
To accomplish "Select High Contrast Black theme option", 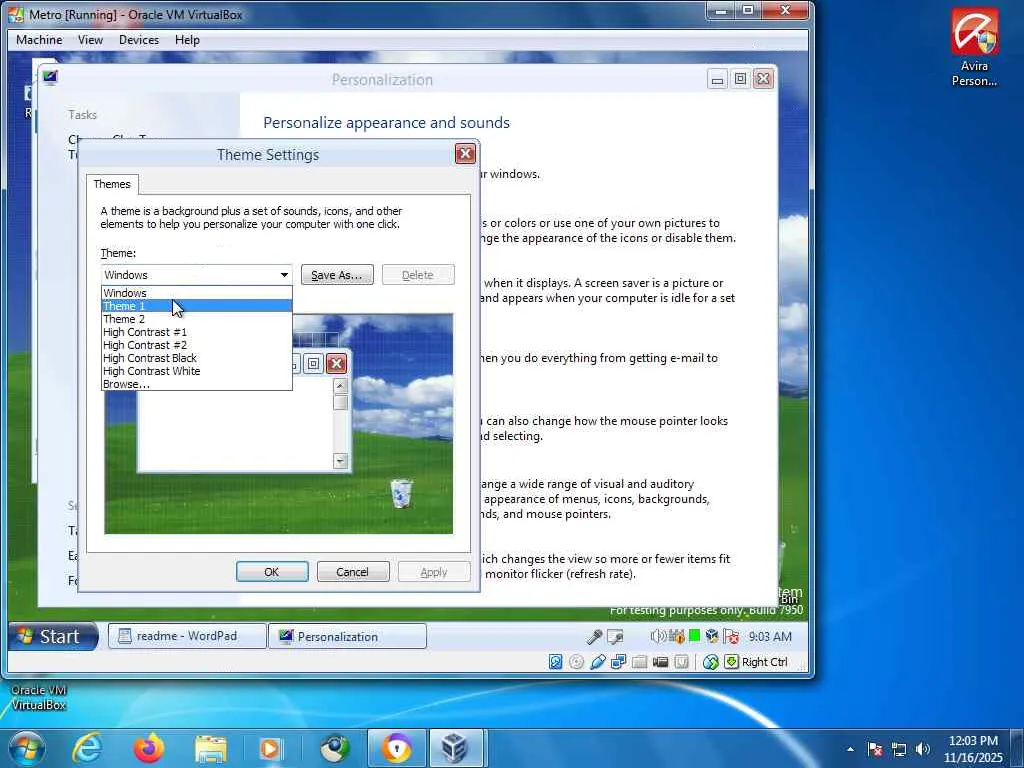I will (197, 358).
